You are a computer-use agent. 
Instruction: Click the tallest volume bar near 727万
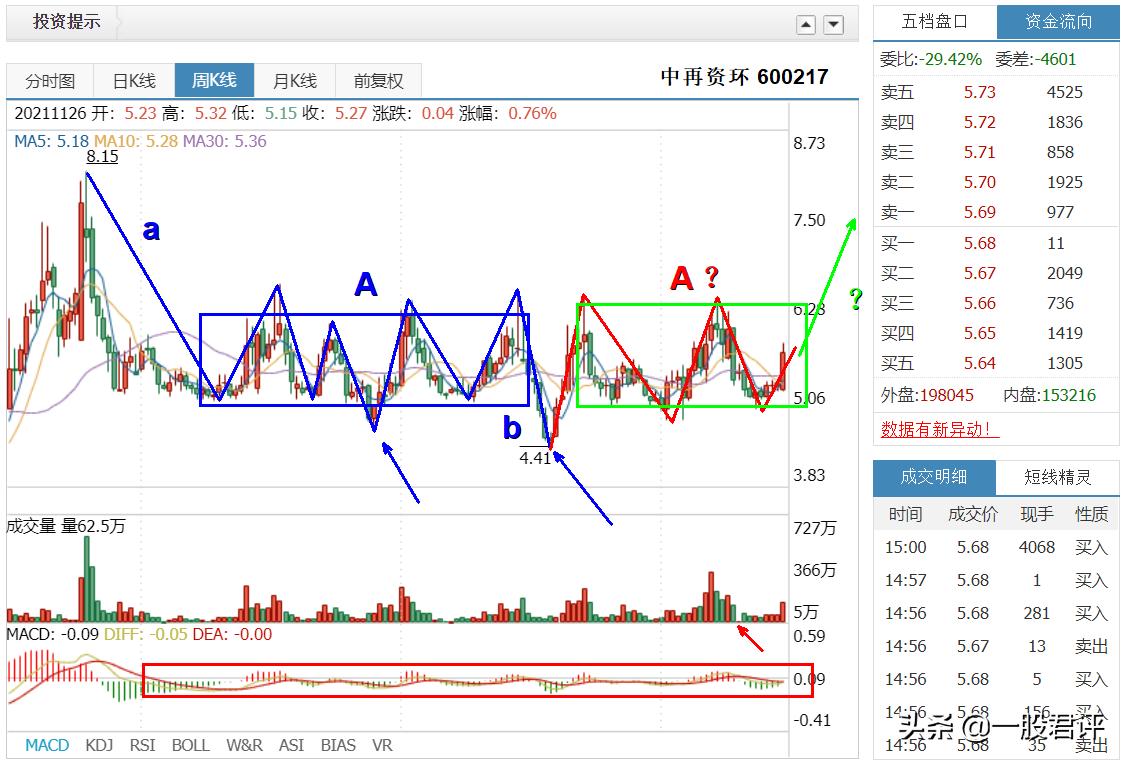coord(87,579)
